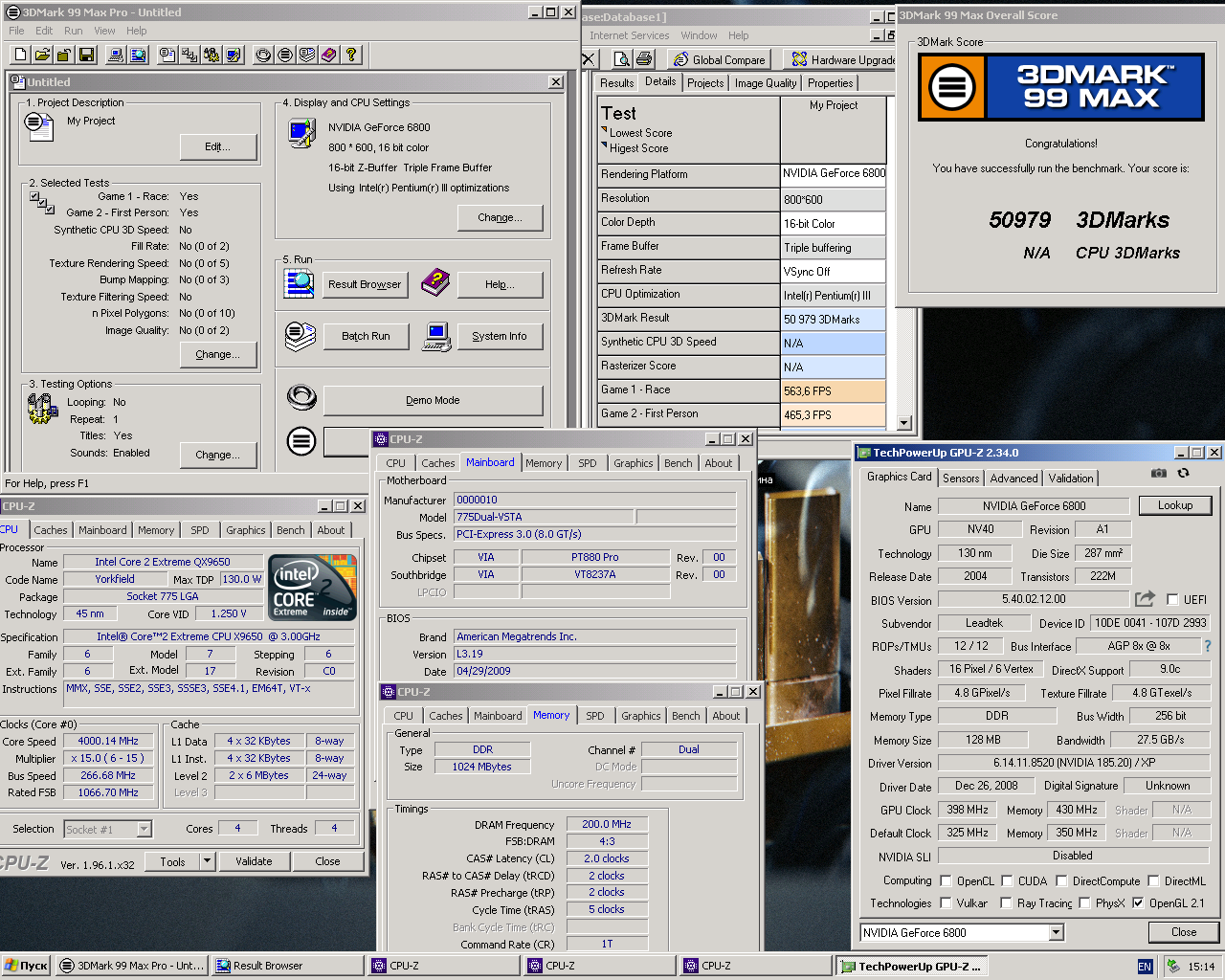
Task: Click the Batch Run toolbar icon
Action: click(x=307, y=55)
